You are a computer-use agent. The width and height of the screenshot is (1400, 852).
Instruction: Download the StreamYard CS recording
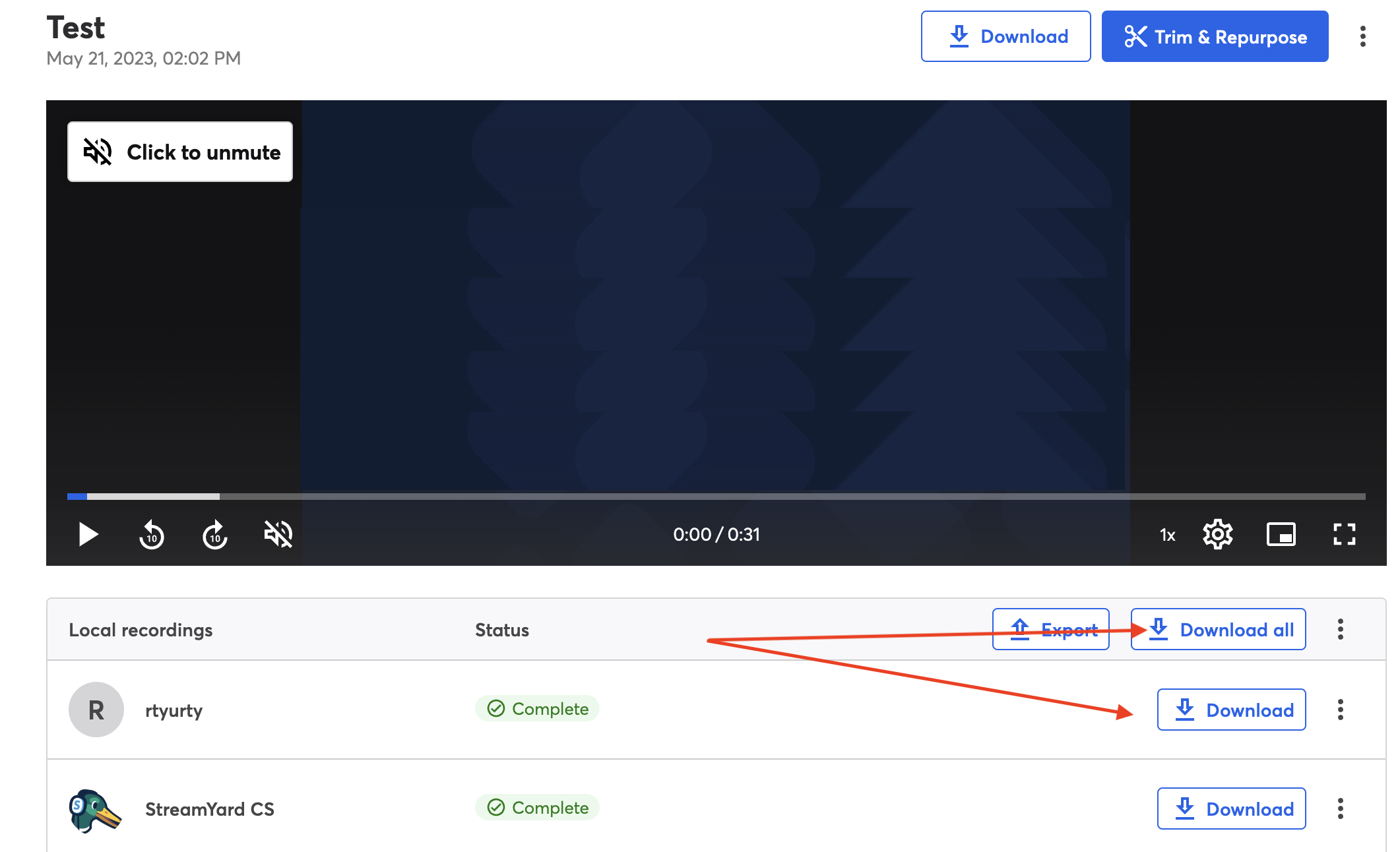pyautogui.click(x=1231, y=808)
